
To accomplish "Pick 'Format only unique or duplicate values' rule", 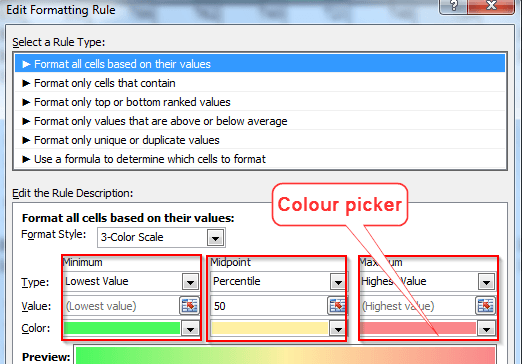I will [x=260, y=140].
